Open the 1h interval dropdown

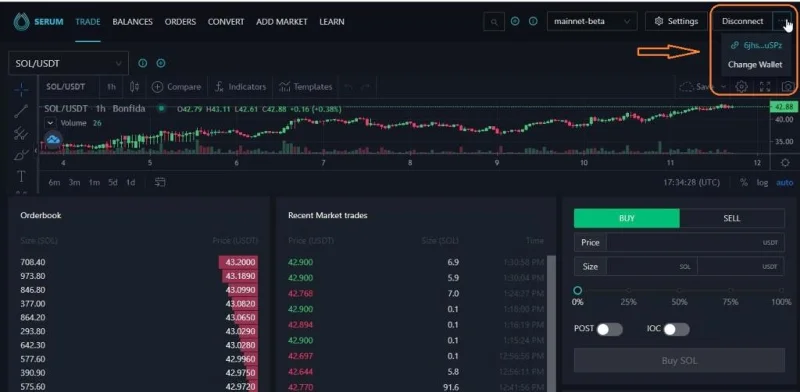click(x=111, y=87)
